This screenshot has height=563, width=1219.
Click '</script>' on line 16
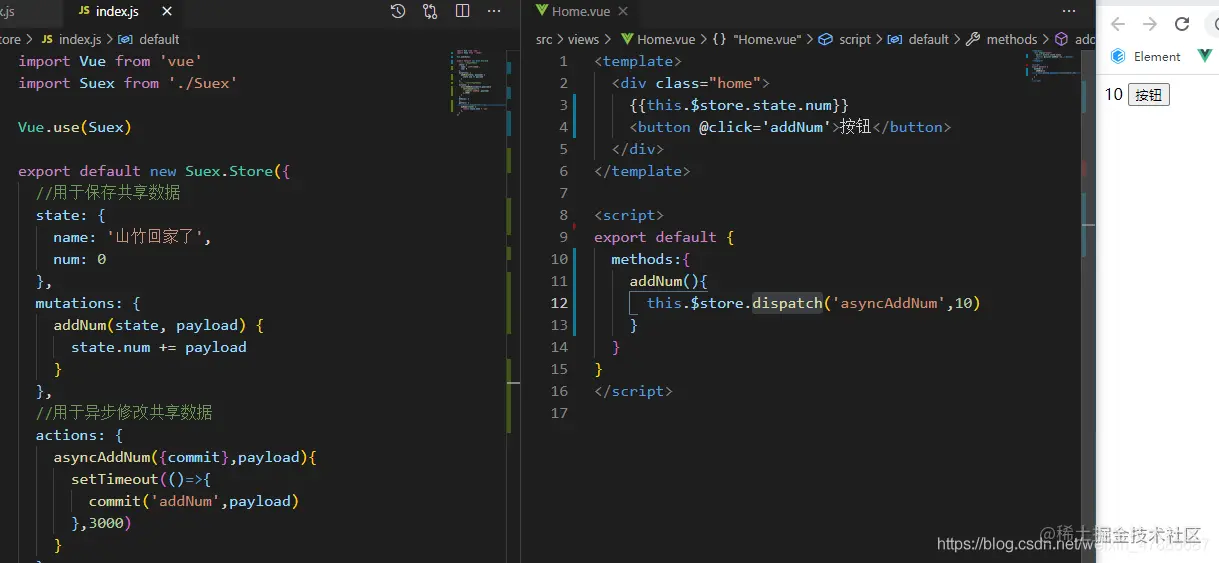pyautogui.click(x=633, y=391)
